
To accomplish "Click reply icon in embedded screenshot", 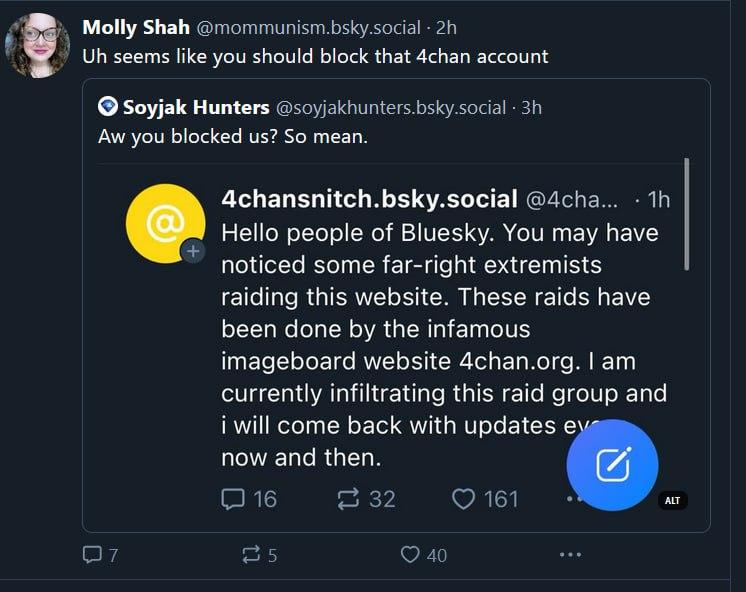I will click(x=232, y=498).
